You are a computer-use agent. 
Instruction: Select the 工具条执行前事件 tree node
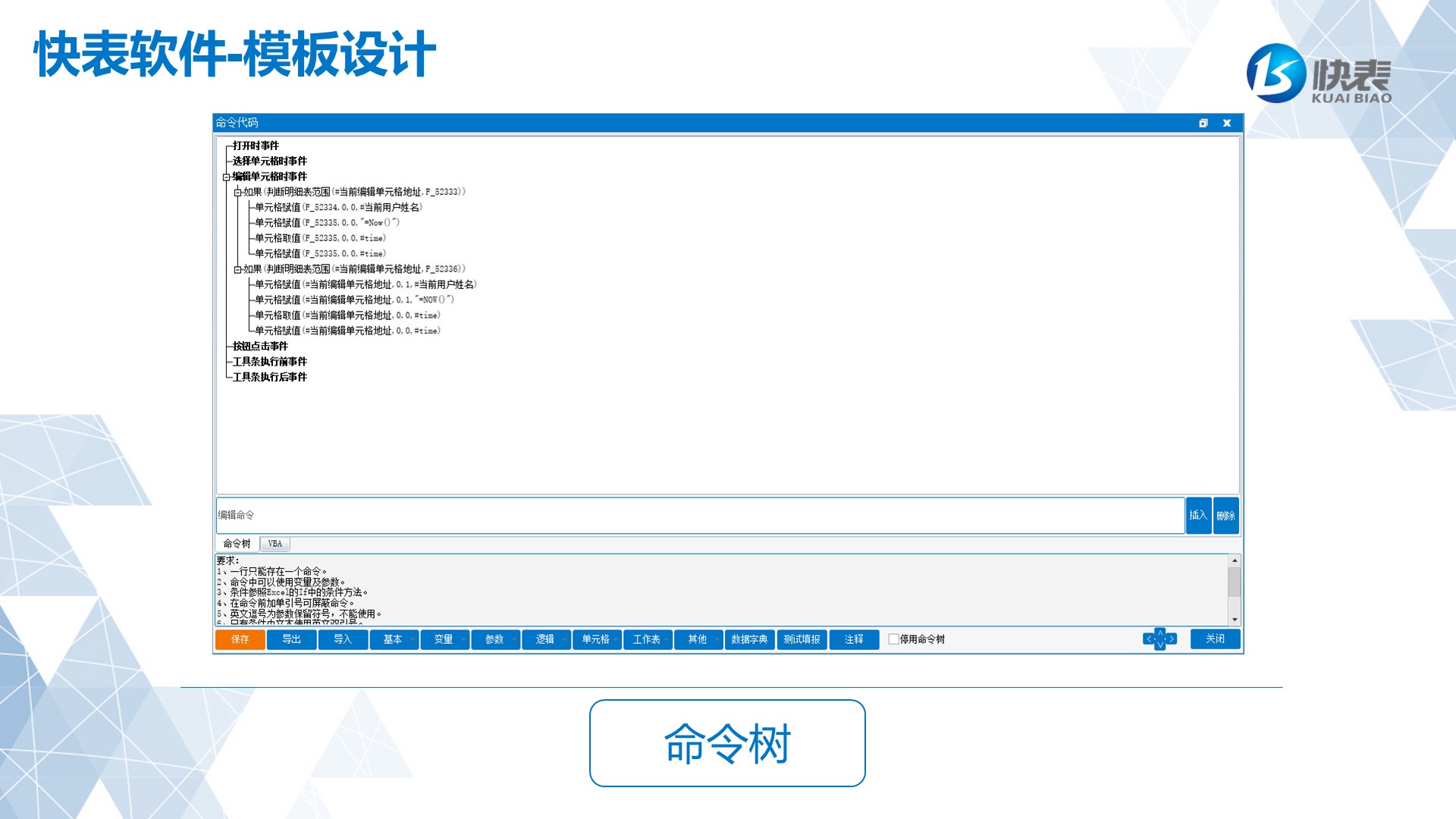270,362
